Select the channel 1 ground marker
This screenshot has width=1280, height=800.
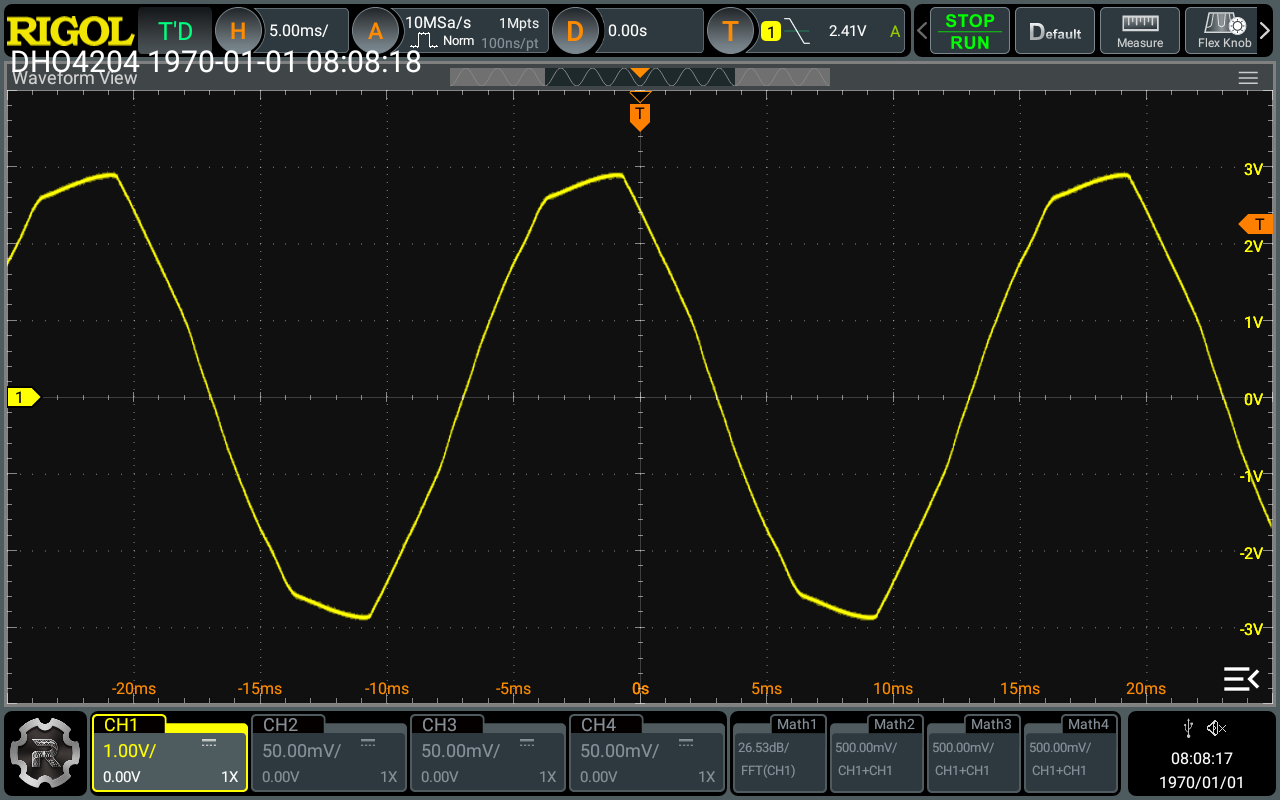point(23,398)
